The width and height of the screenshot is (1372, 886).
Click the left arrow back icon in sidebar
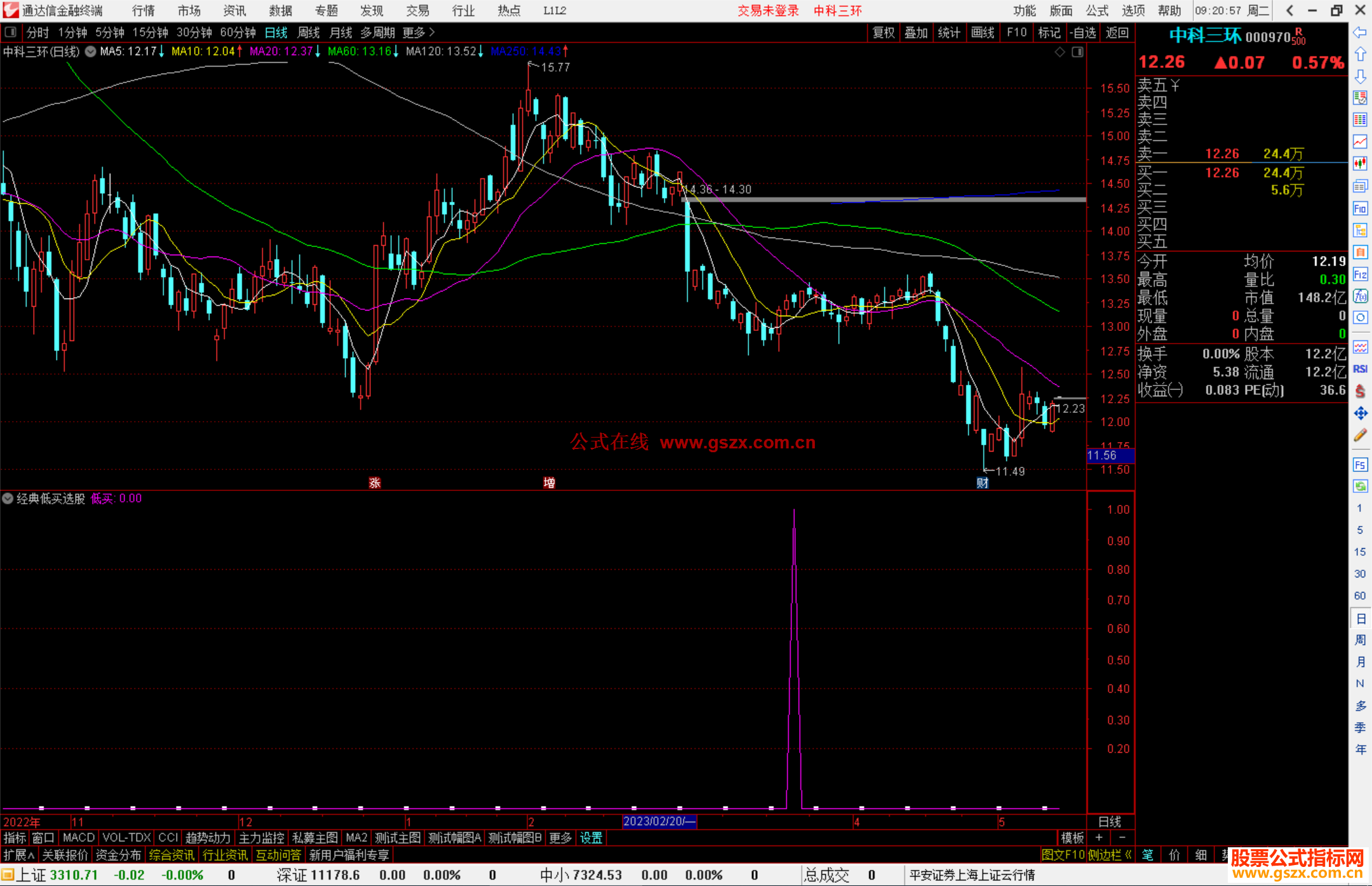[x=1360, y=32]
